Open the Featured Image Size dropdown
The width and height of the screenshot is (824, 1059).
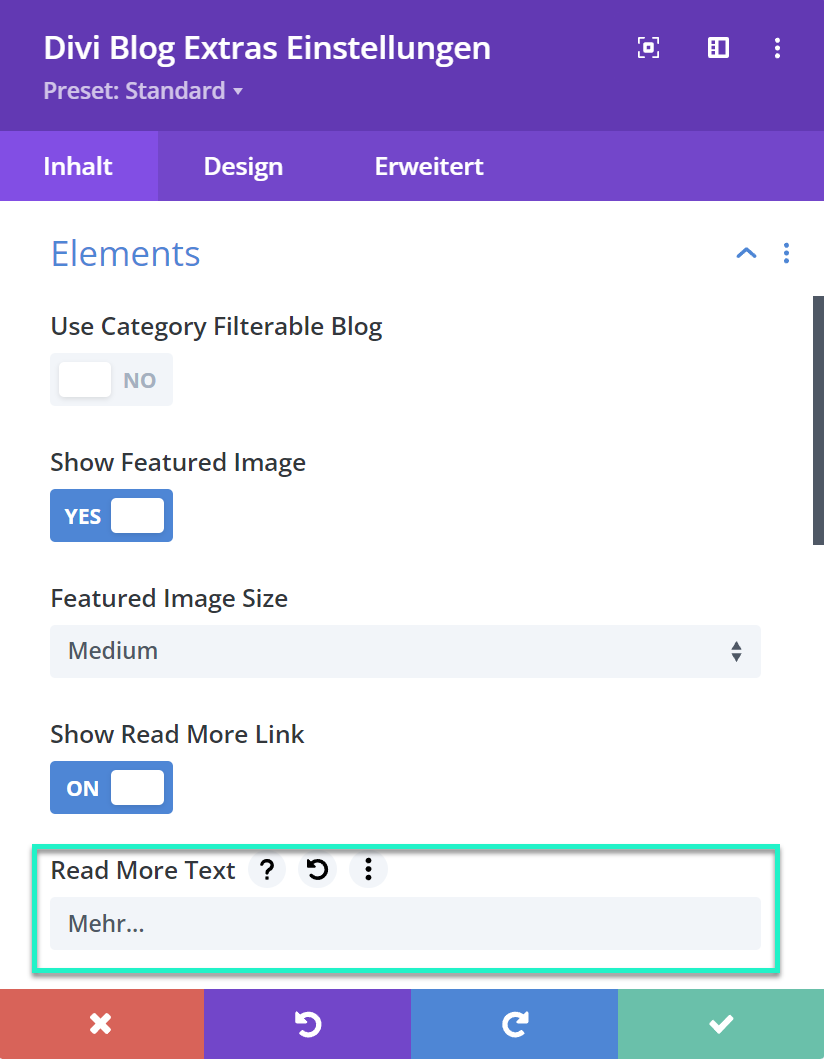[x=405, y=651]
